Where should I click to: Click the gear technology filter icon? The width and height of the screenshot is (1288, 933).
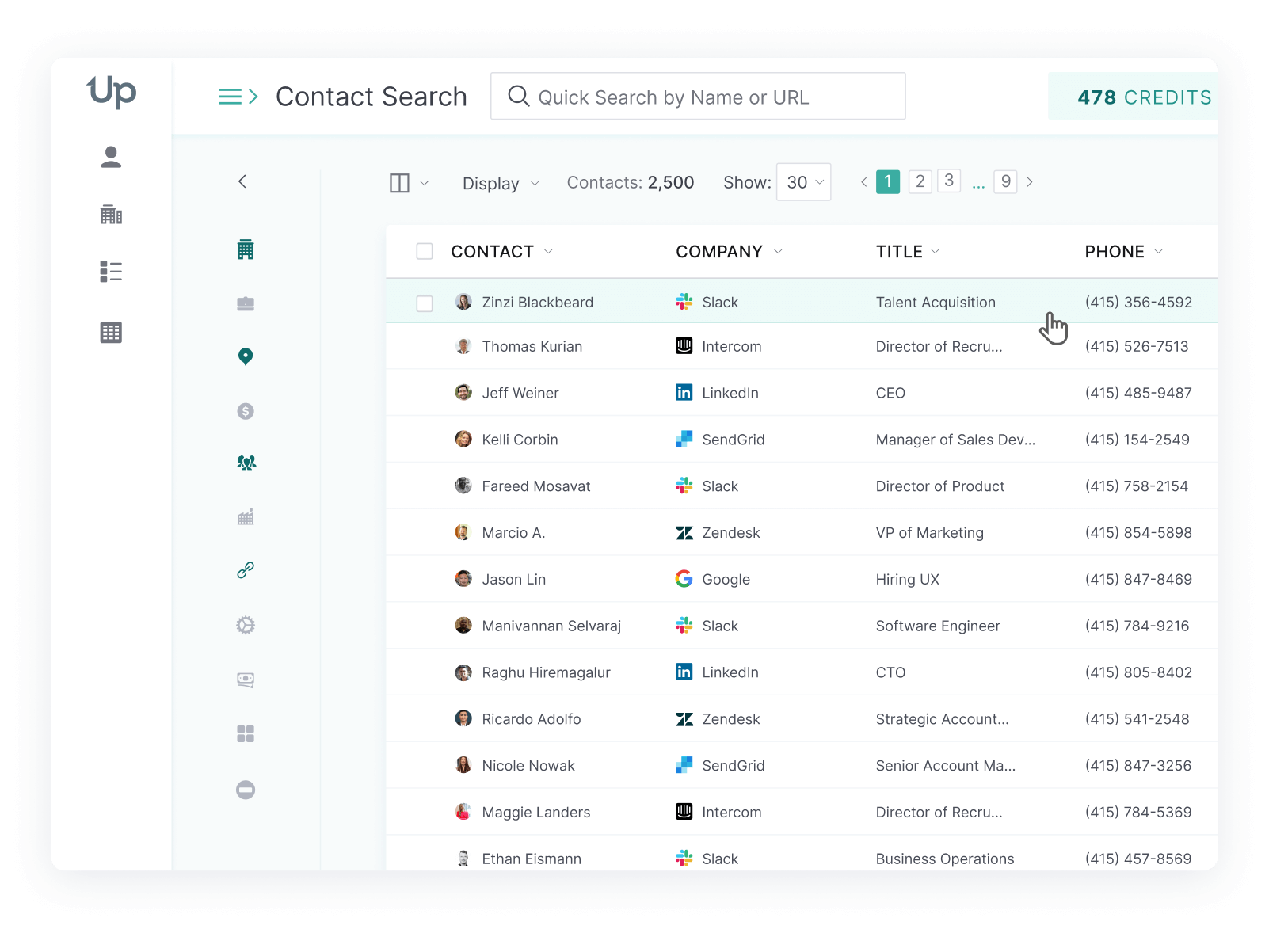[x=246, y=625]
